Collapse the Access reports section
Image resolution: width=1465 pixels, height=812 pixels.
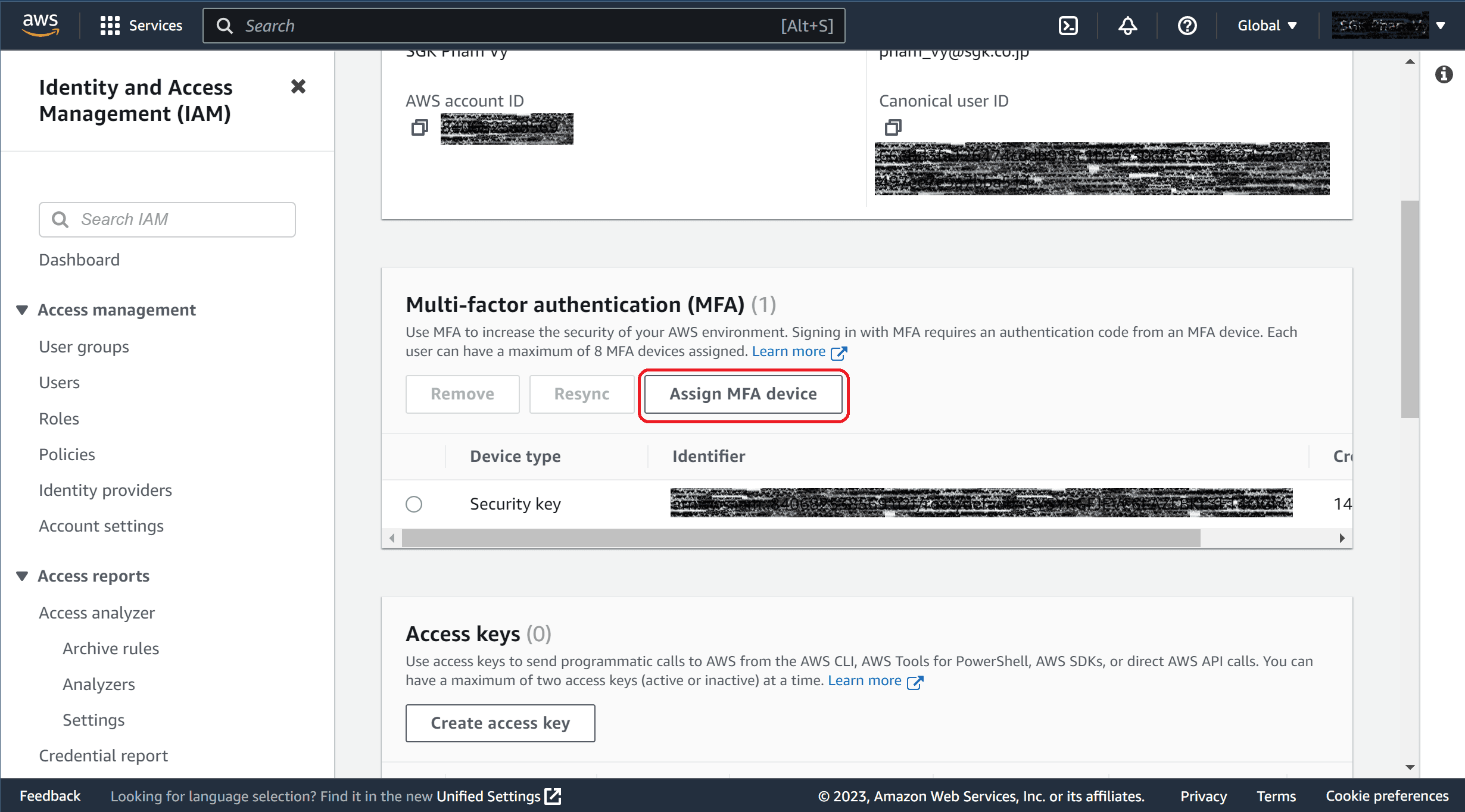(x=22, y=576)
